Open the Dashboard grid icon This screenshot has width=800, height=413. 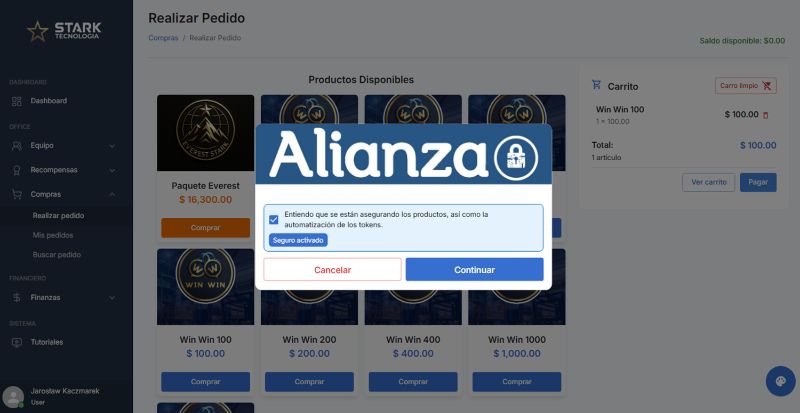click(x=16, y=101)
